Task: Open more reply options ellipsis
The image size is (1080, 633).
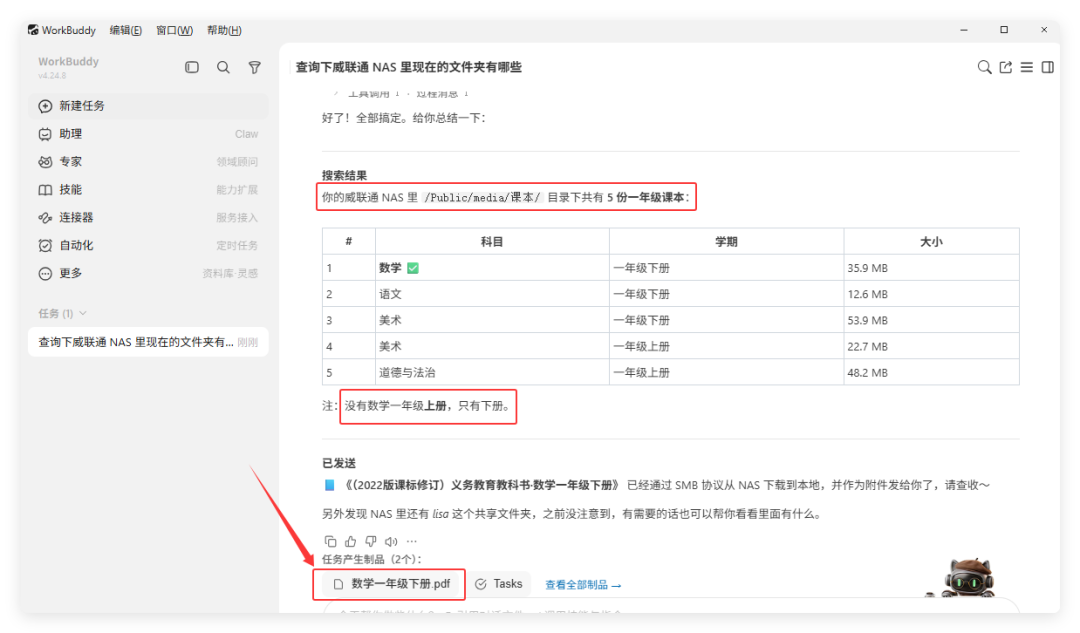Action: pos(412,541)
